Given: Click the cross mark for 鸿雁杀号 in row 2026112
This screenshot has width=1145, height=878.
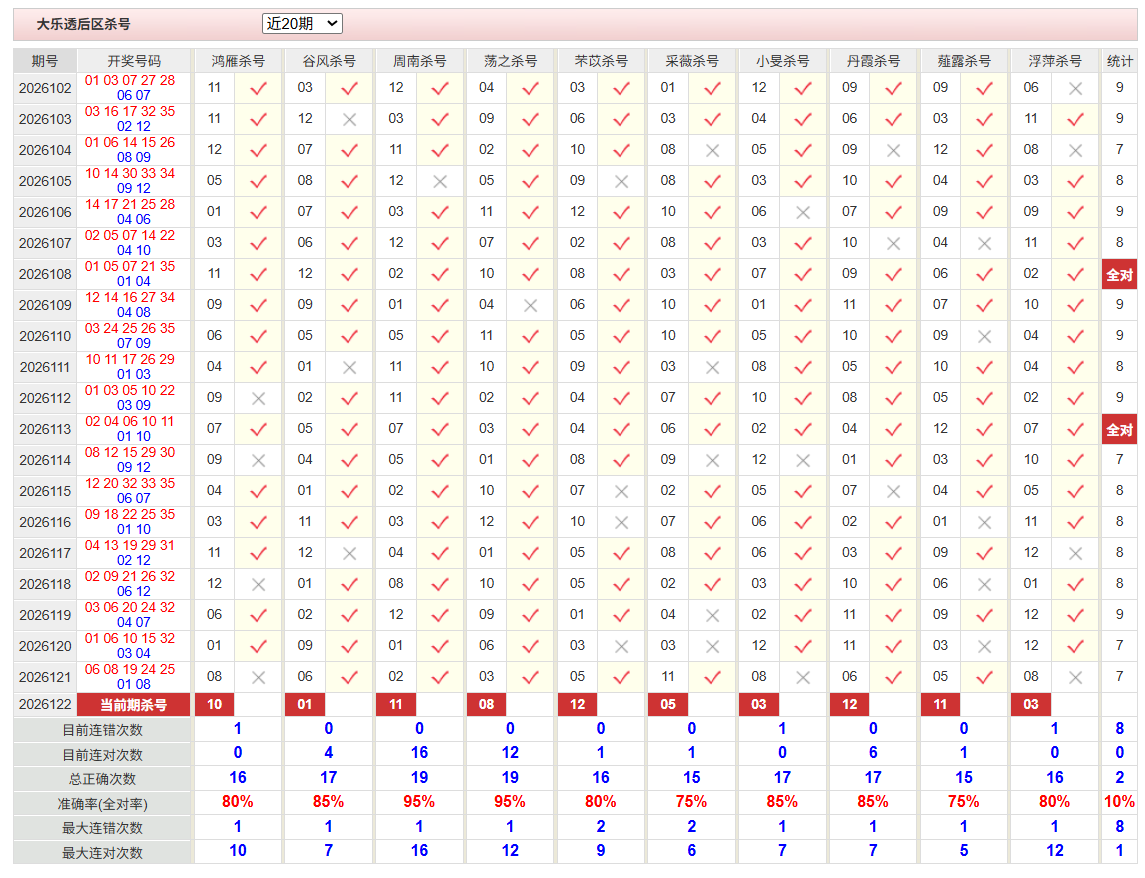Looking at the screenshot, I should tap(259, 399).
